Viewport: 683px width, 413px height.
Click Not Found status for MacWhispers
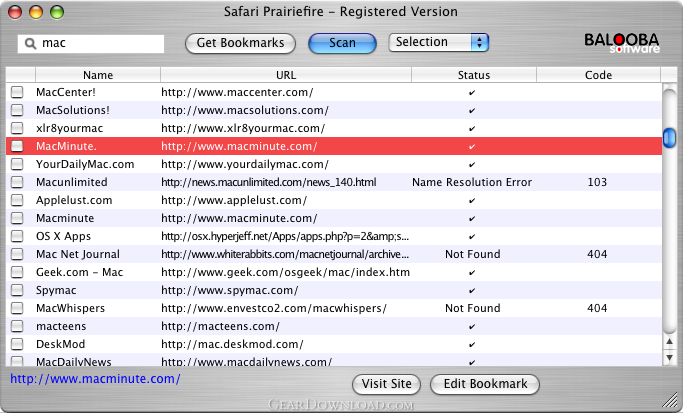[x=473, y=308]
